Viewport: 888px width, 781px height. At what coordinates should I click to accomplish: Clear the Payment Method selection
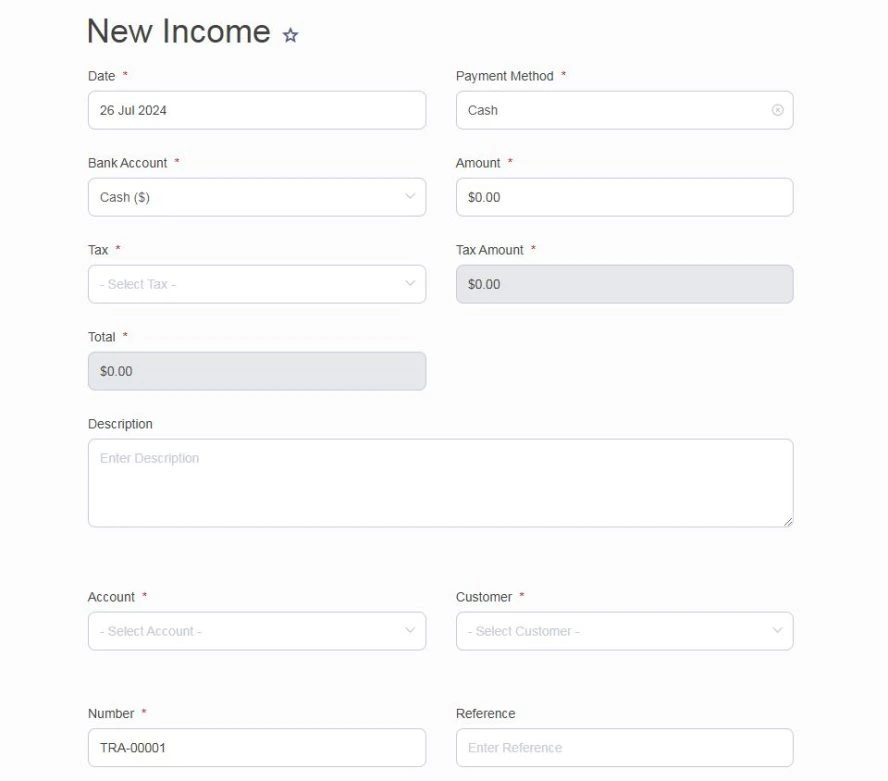pos(777,110)
